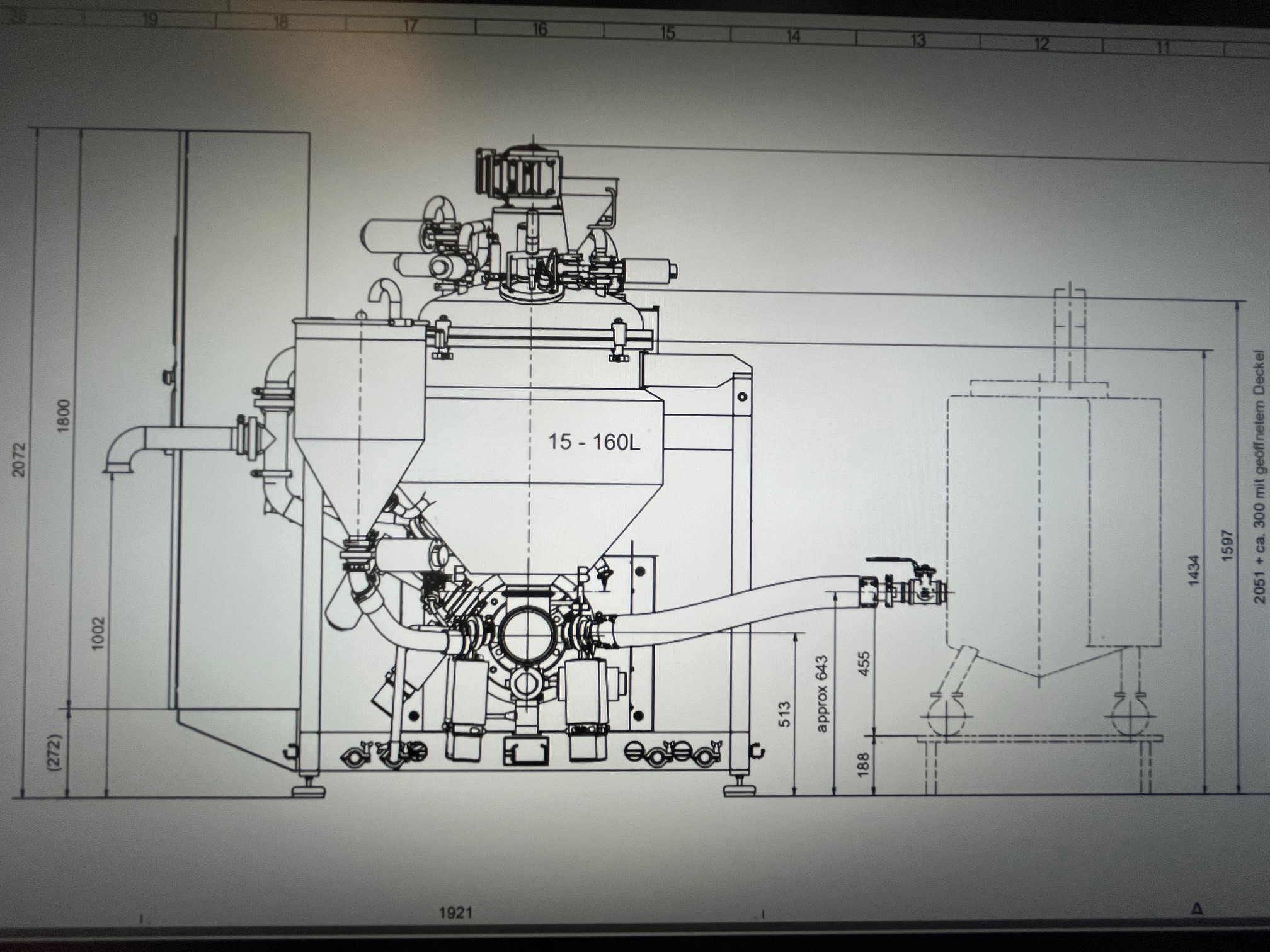The image size is (1270, 952).
Task: Click zone number 12 on top border
Action: [x=1041, y=43]
